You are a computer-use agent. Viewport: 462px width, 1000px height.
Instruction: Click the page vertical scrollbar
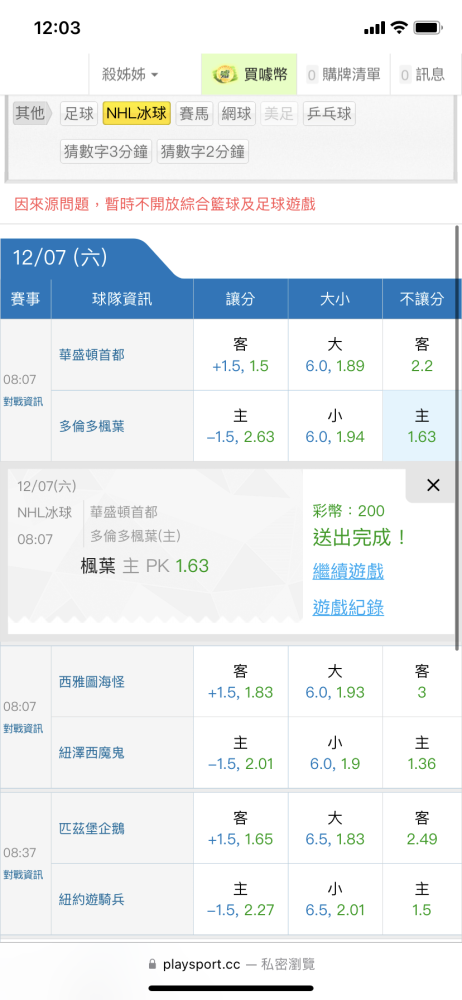pos(458,437)
